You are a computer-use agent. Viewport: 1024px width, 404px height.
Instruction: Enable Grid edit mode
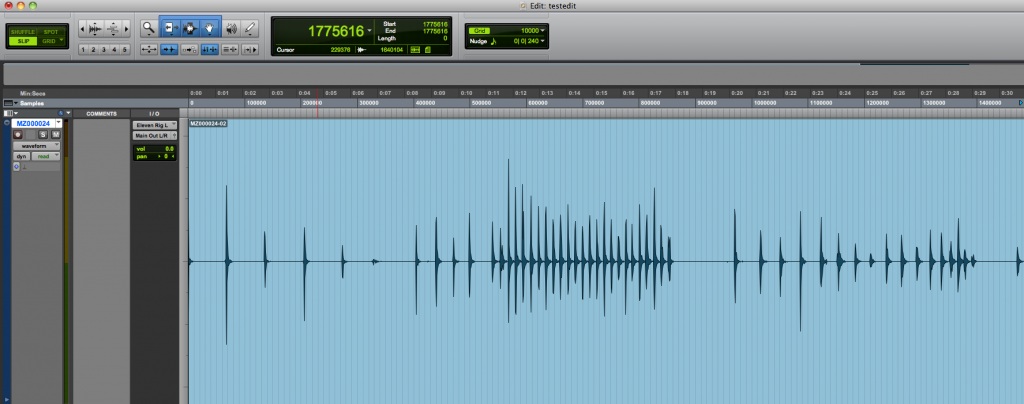(x=49, y=41)
